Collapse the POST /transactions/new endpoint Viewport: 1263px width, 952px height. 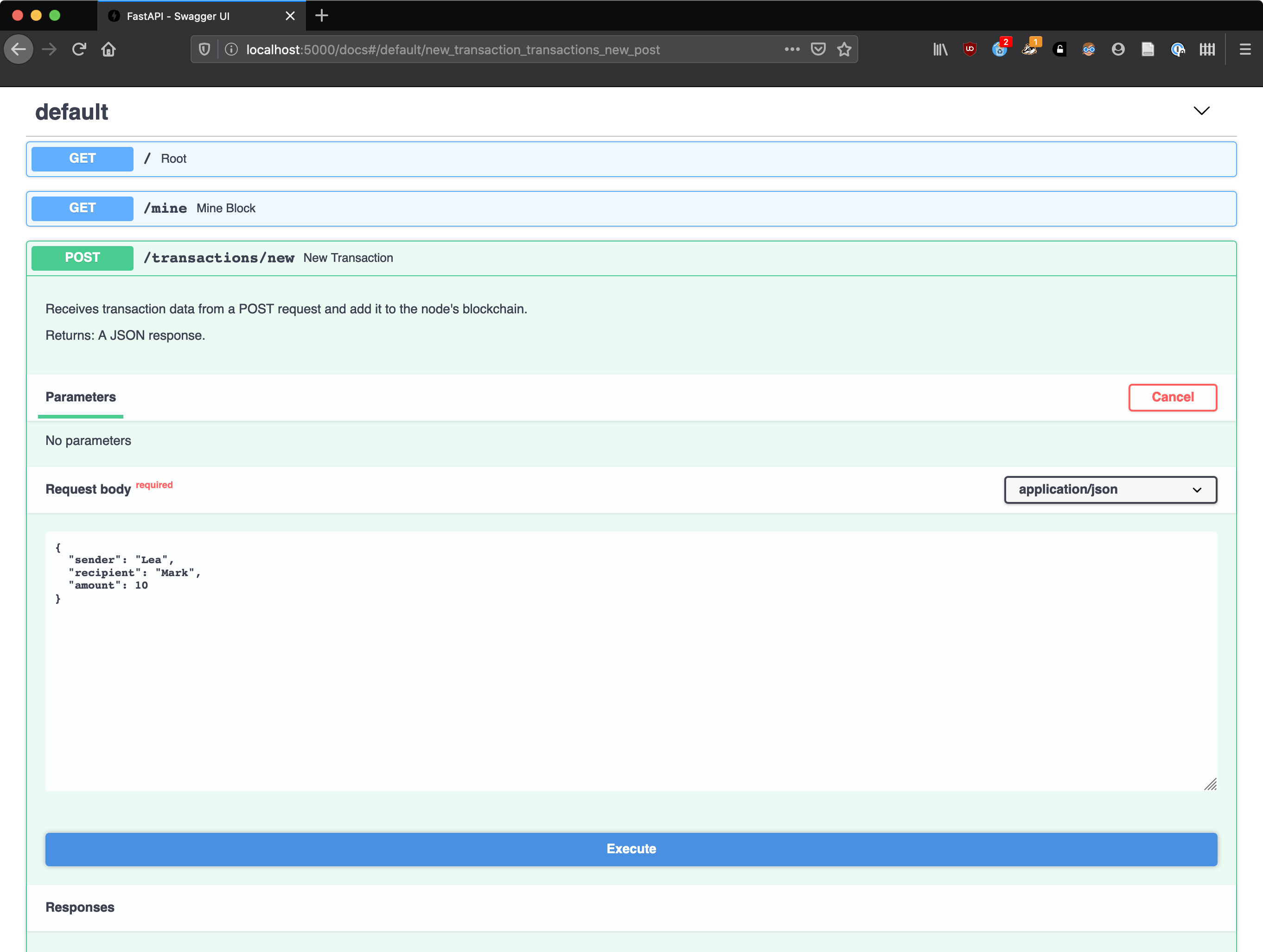tap(631, 258)
